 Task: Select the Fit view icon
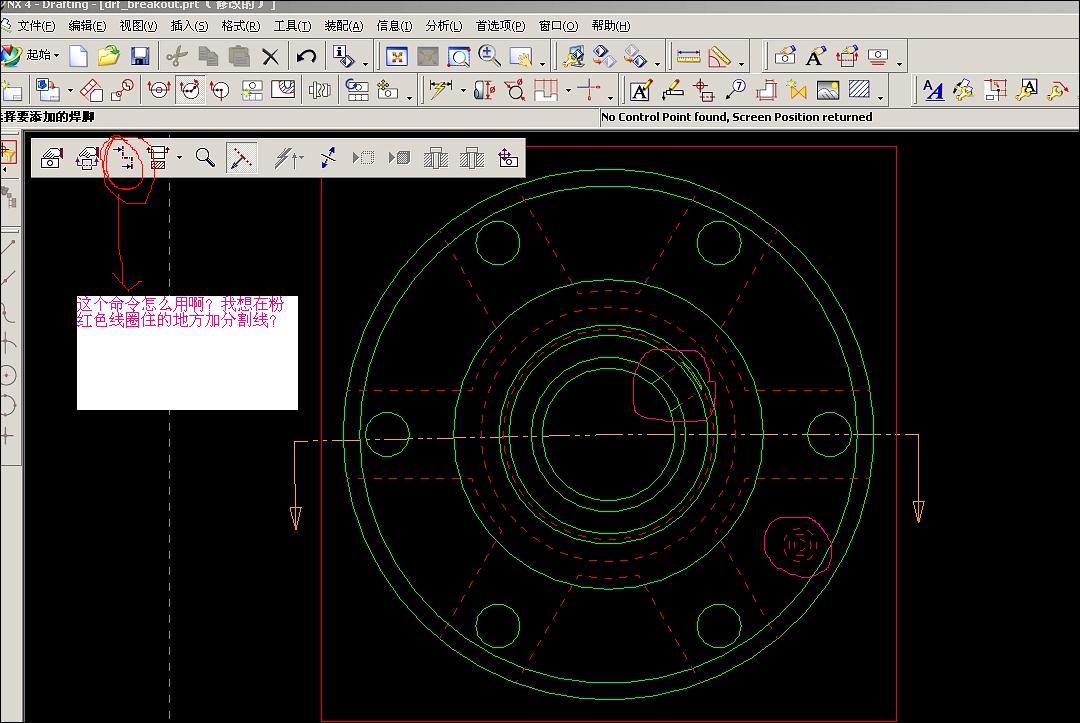(397, 56)
